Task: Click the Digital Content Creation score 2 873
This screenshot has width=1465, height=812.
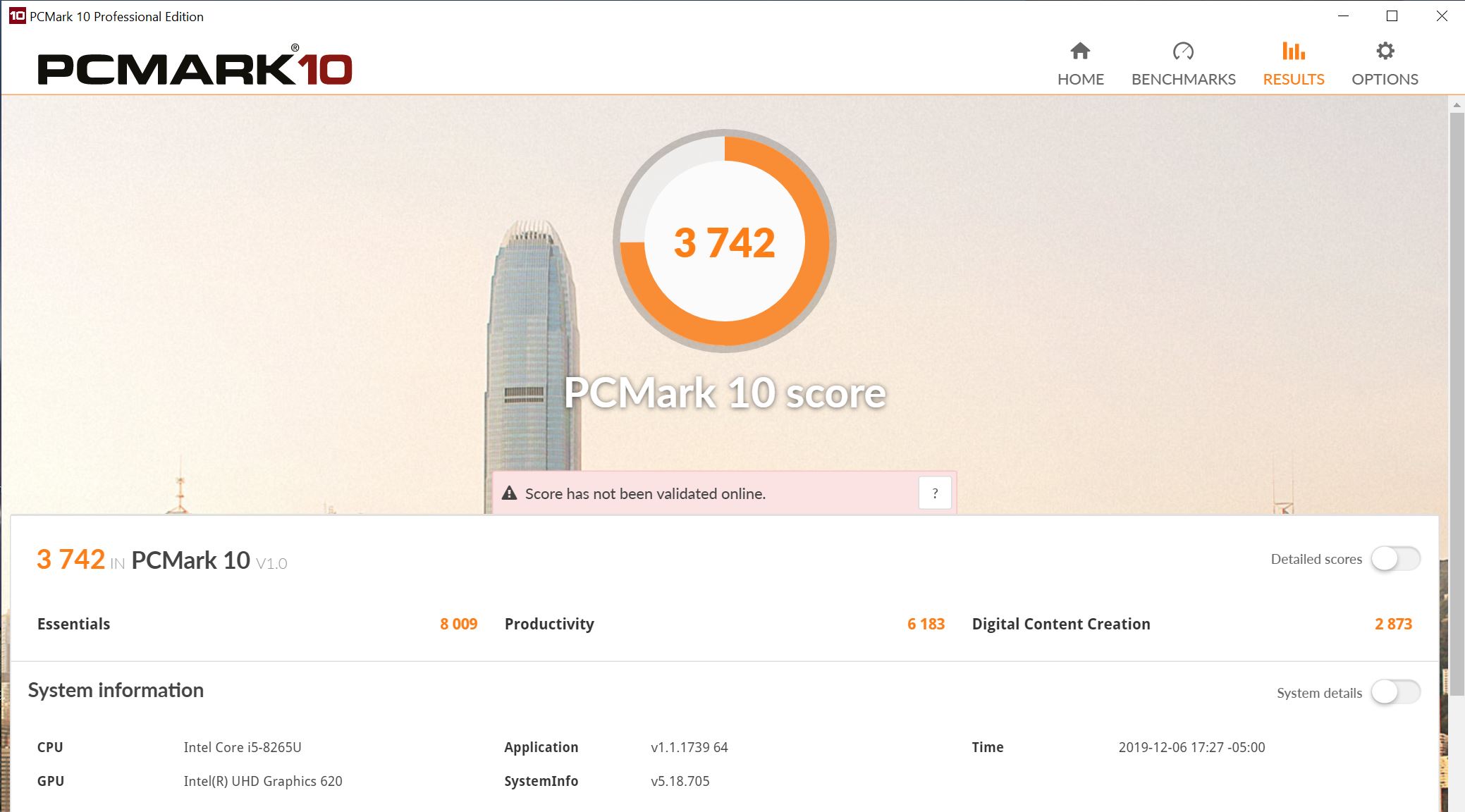Action: point(1393,624)
